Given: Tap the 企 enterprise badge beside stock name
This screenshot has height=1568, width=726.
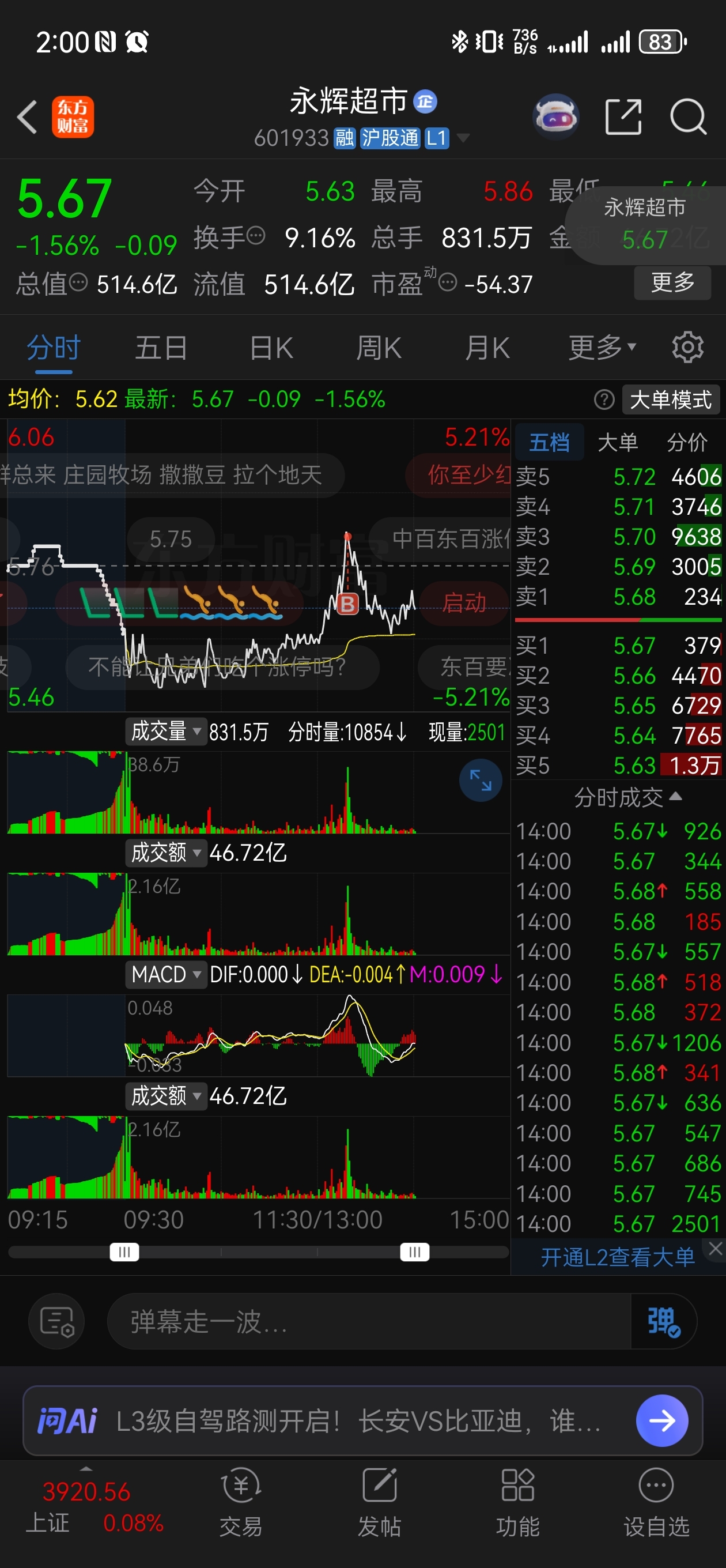Looking at the screenshot, I should tap(425, 101).
